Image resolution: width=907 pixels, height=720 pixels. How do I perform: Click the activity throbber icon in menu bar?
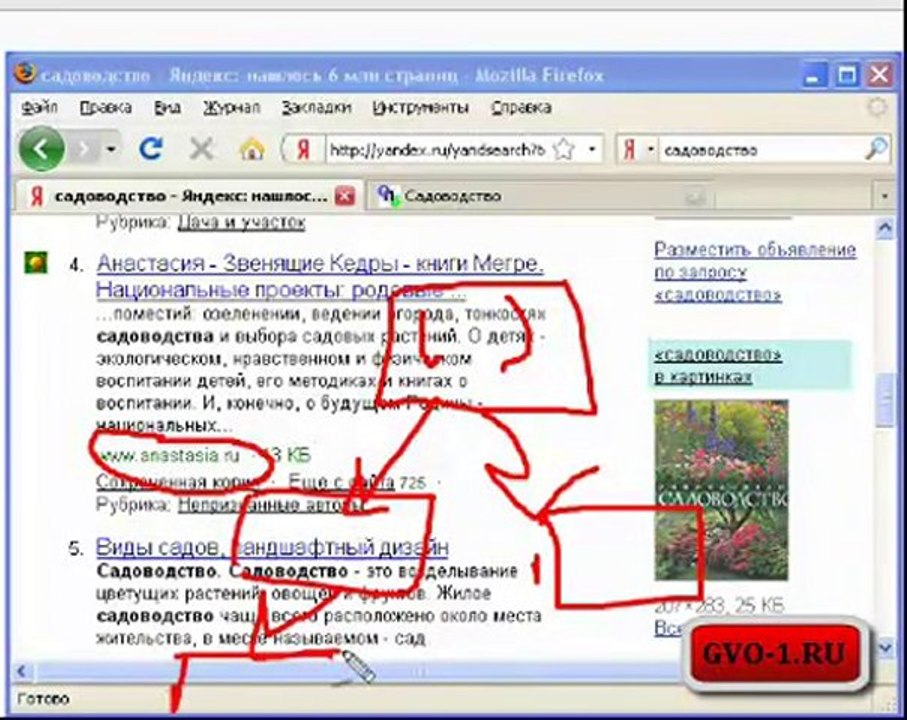877,108
